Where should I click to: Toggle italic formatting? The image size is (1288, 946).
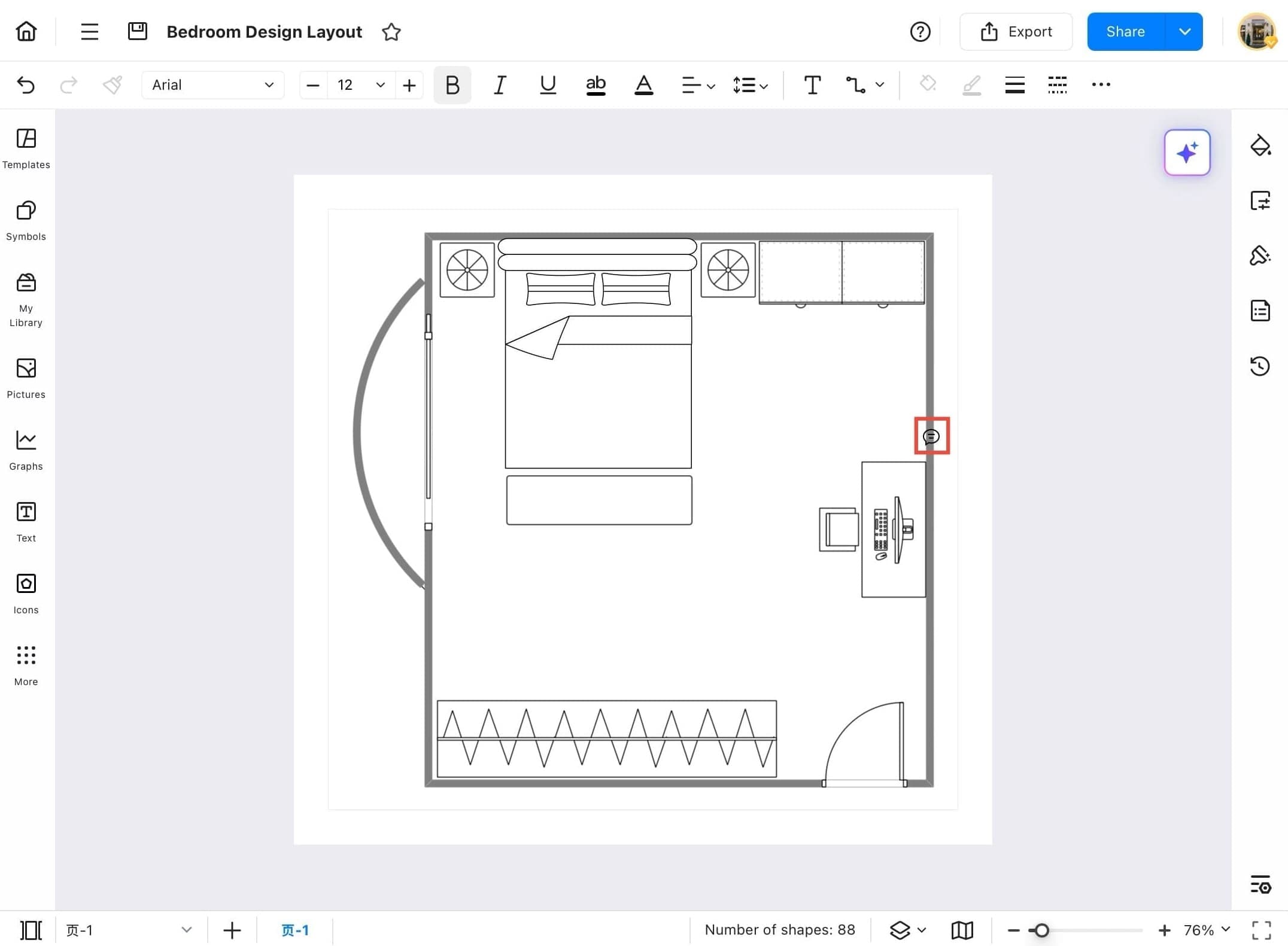pyautogui.click(x=500, y=84)
